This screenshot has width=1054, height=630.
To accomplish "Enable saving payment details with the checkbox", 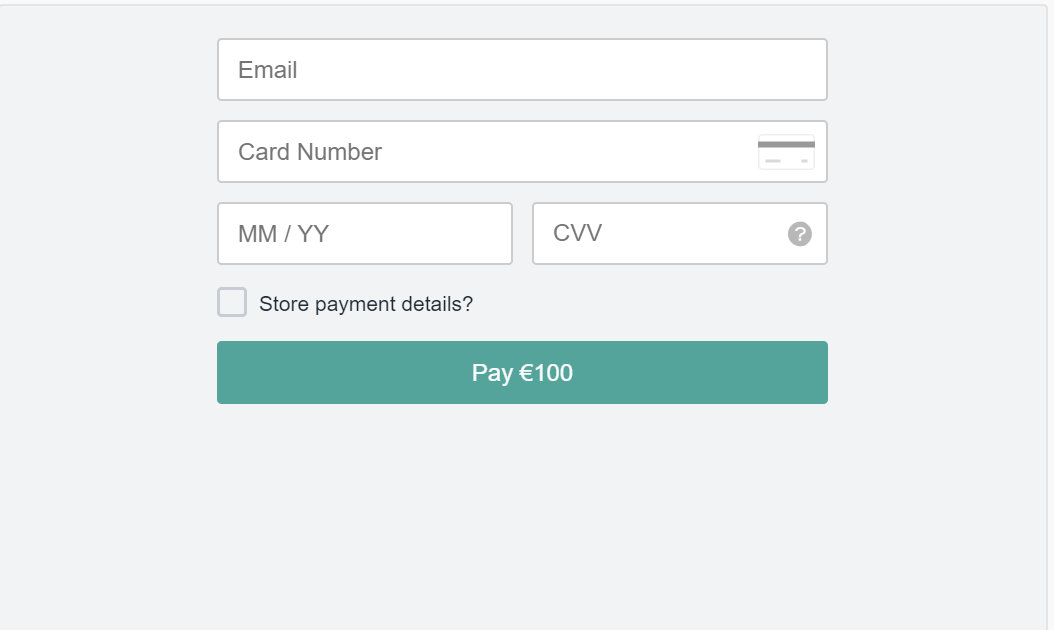I will 232,302.
